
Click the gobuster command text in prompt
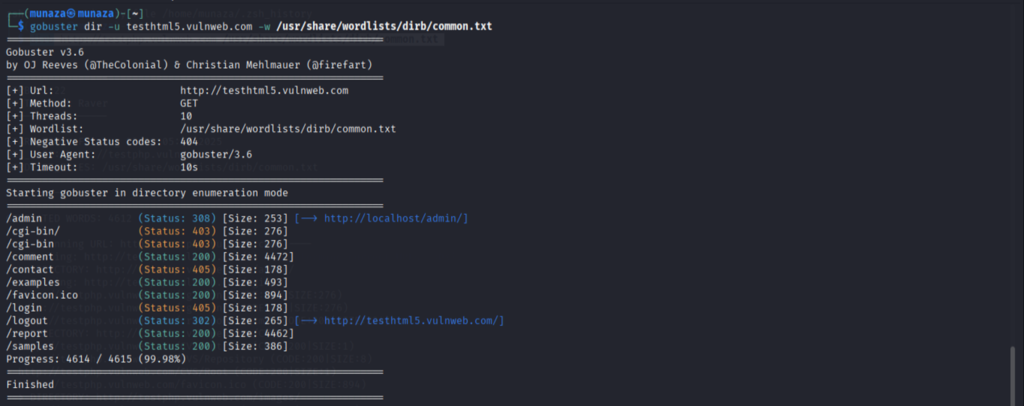point(55,26)
